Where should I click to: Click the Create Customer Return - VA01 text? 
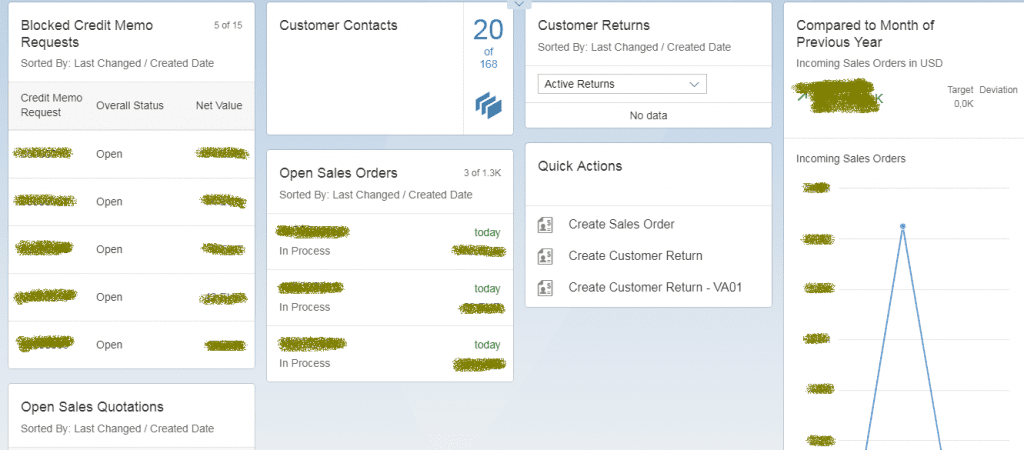click(655, 288)
